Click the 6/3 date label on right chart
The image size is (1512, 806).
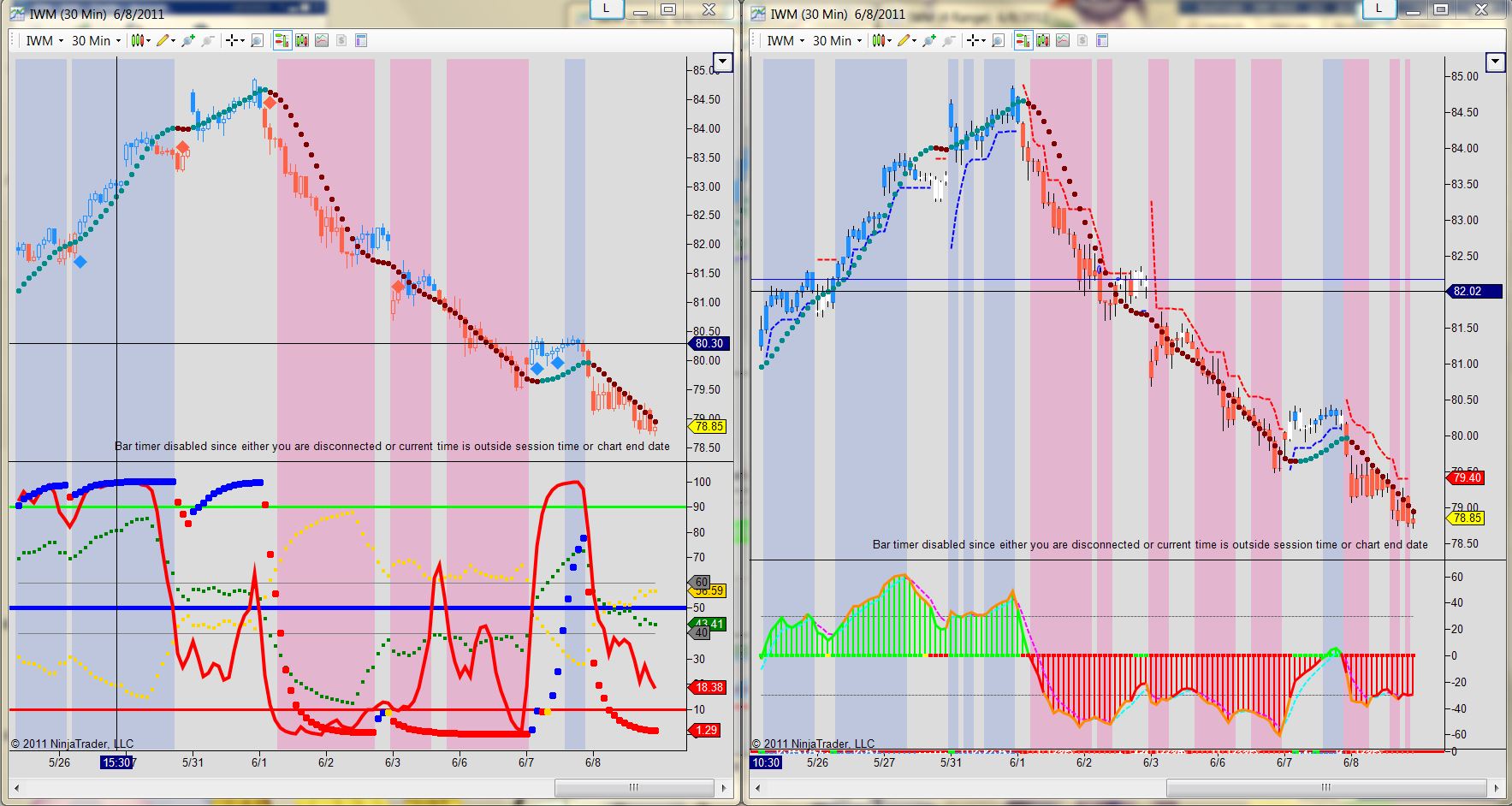click(x=1150, y=762)
